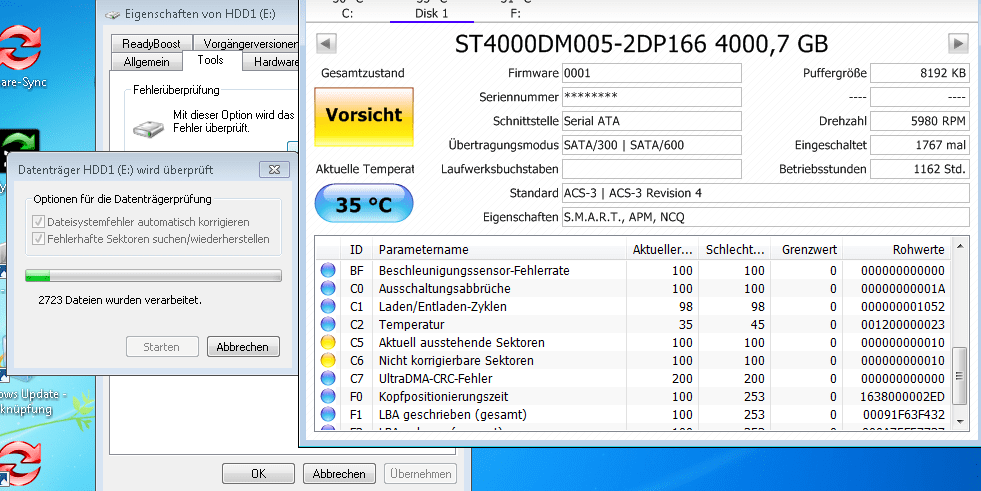Click yellow Vorsicht health status button
This screenshot has height=491, width=981.
tap(363, 117)
